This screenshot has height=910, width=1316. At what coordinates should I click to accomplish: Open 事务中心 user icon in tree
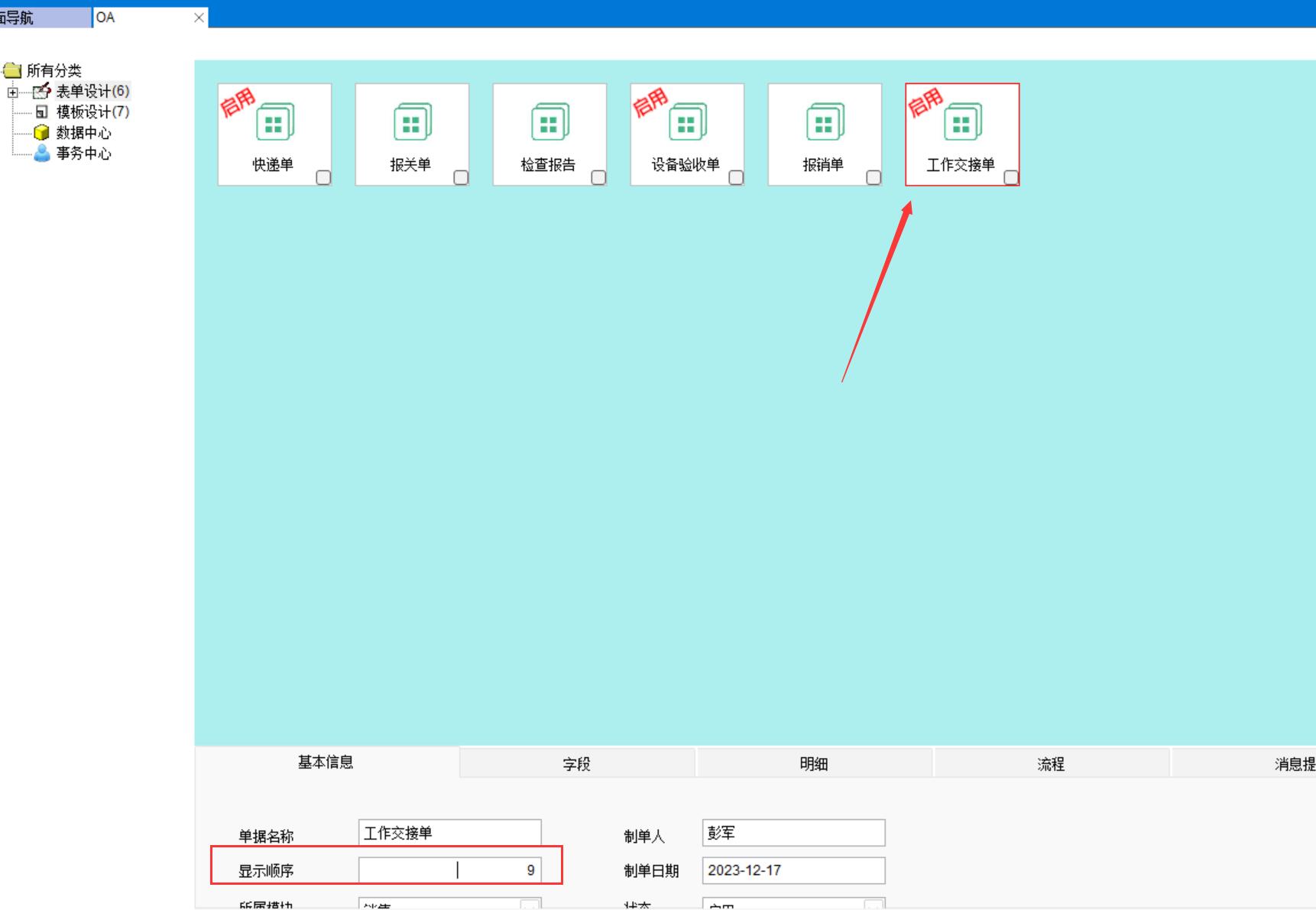(42, 154)
